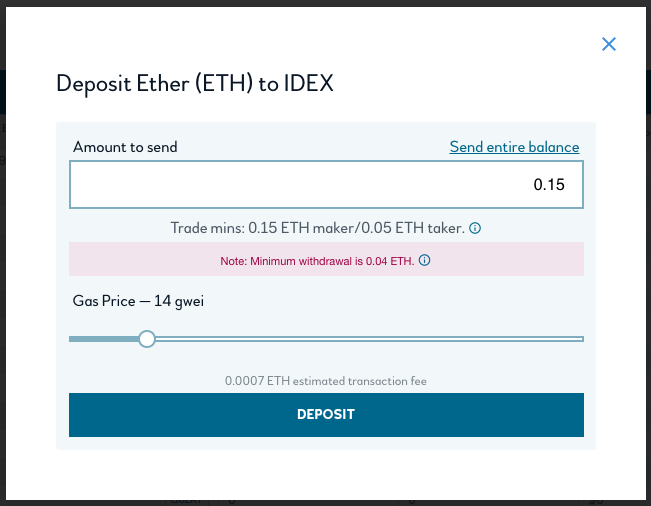
Task: Click the 0.0007 ETH estimated transaction fee text
Action: (x=326, y=381)
